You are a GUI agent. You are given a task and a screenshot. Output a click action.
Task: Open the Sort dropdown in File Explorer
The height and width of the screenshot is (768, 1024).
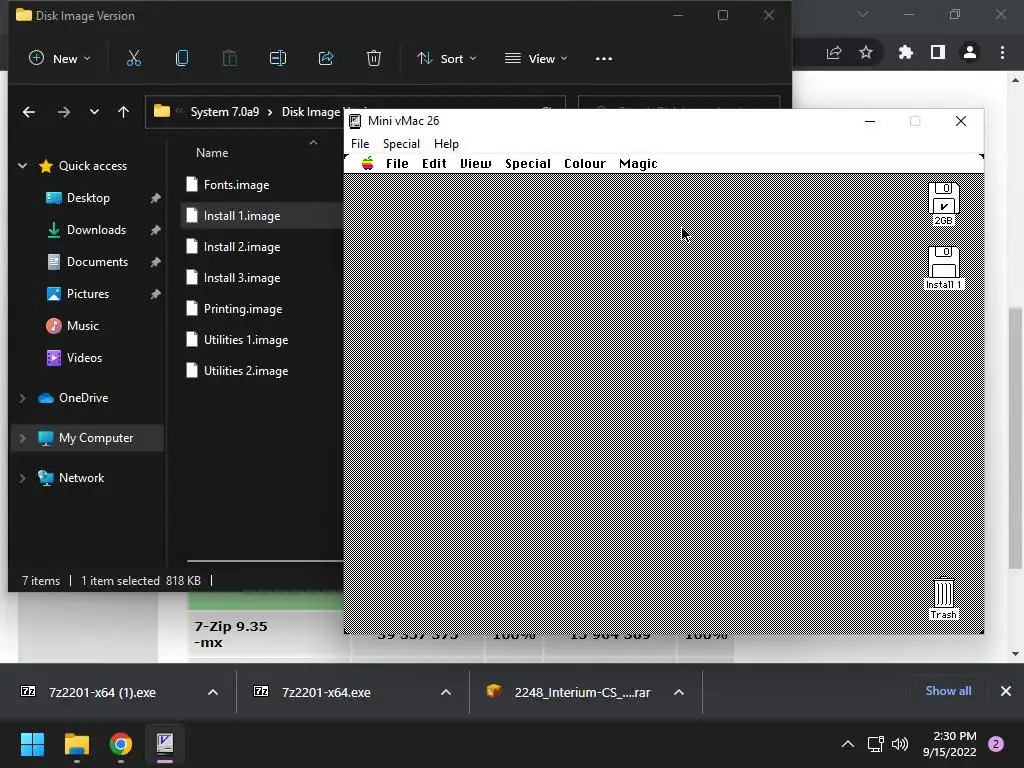[447, 58]
